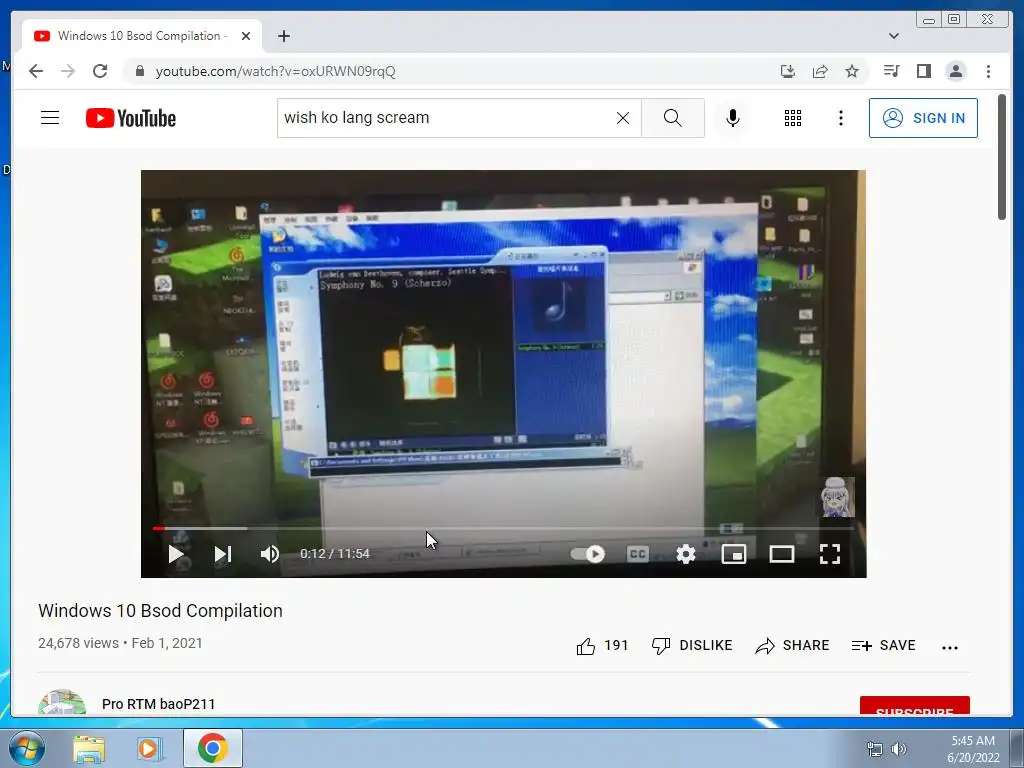Open video settings gear
Image resolution: width=1024 pixels, height=768 pixels.
pyautogui.click(x=686, y=554)
